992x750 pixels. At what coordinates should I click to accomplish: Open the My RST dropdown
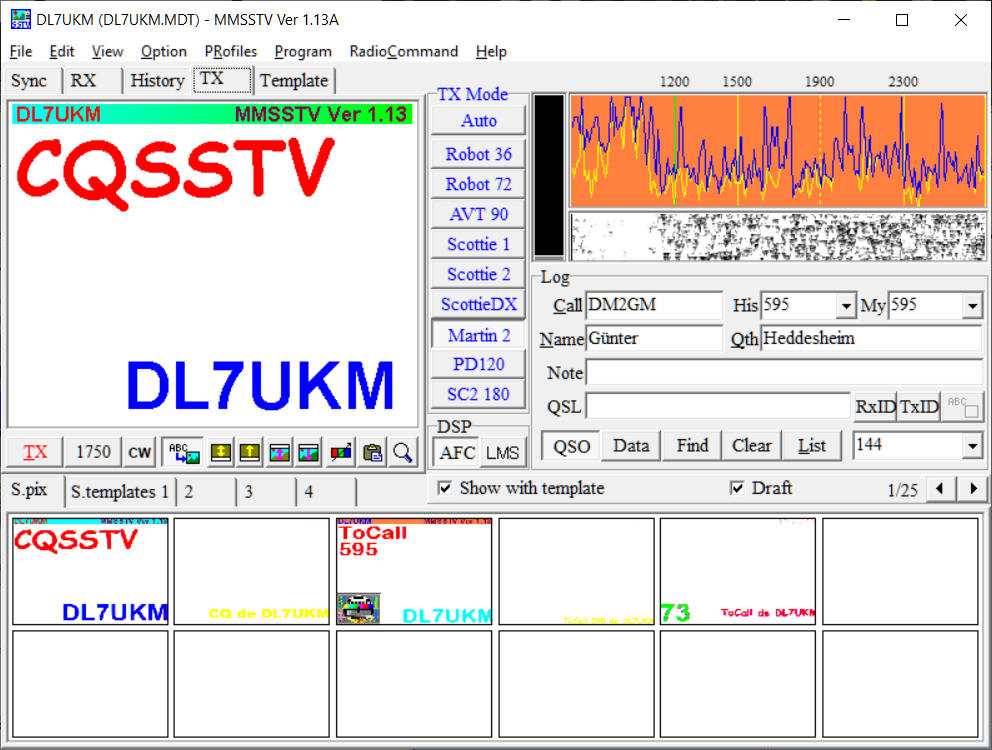click(972, 306)
